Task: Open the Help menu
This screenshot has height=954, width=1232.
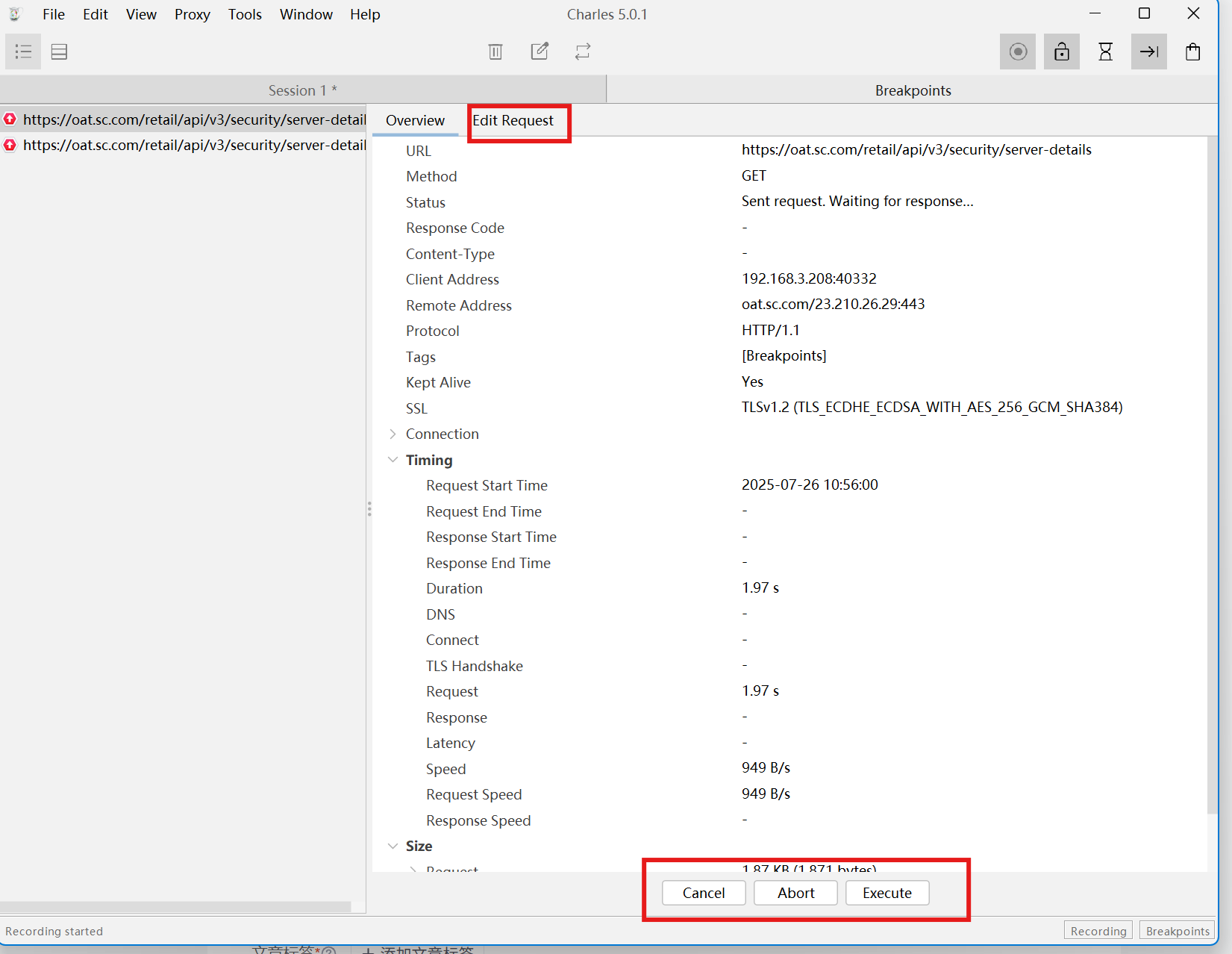Action: click(x=365, y=14)
